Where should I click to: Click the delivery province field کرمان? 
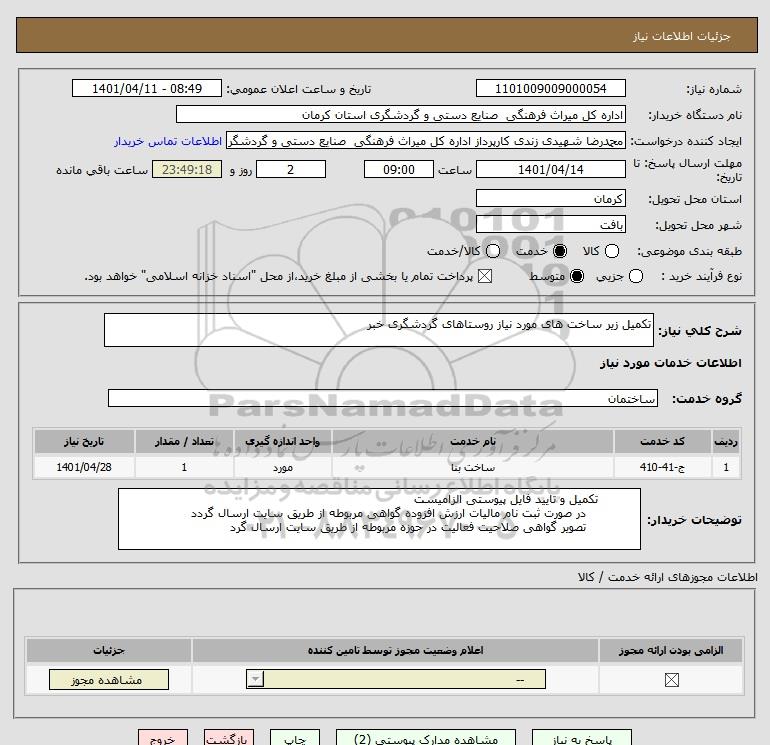coord(550,198)
